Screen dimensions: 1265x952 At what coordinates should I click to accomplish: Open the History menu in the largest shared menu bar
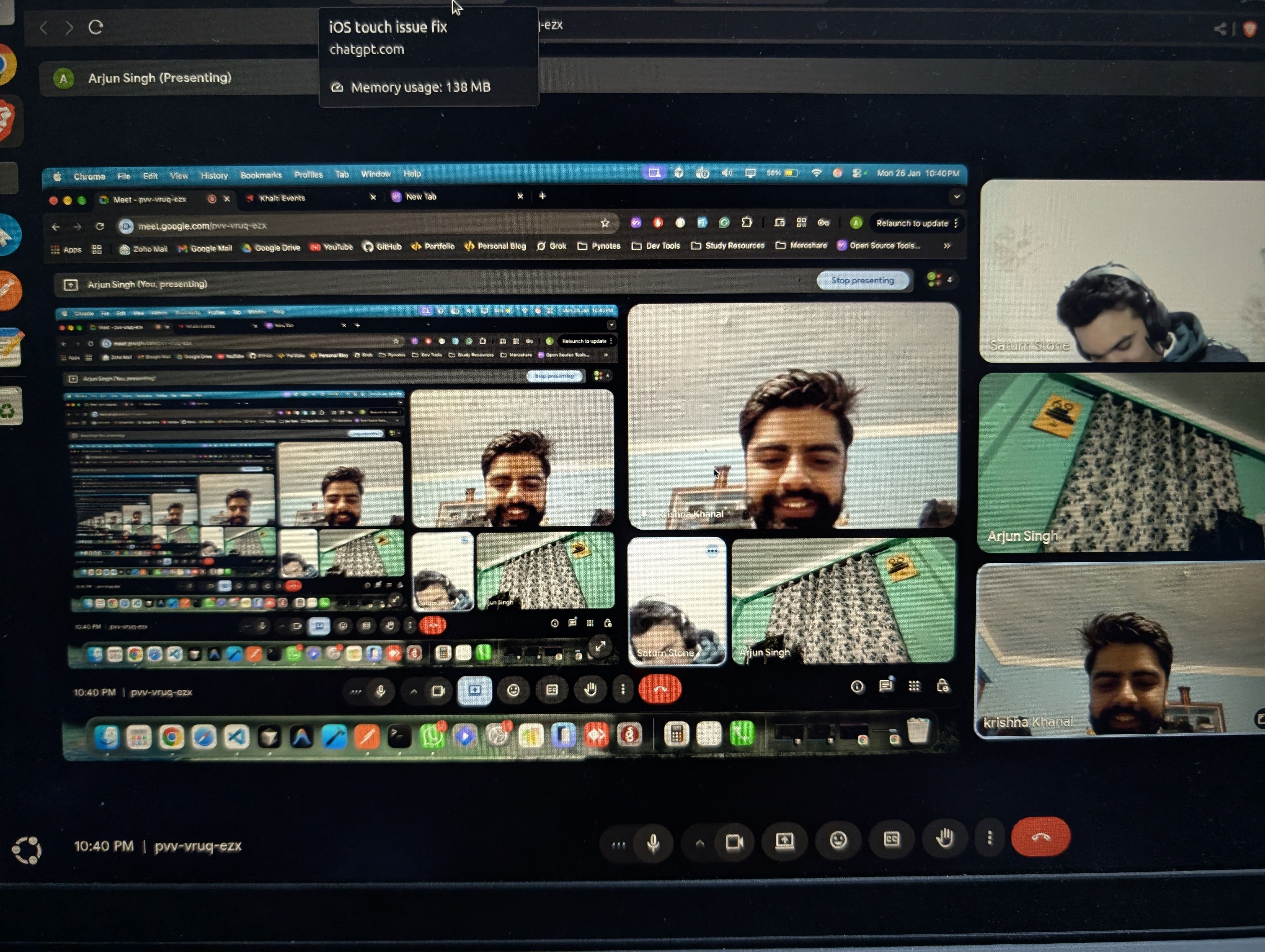[x=214, y=175]
